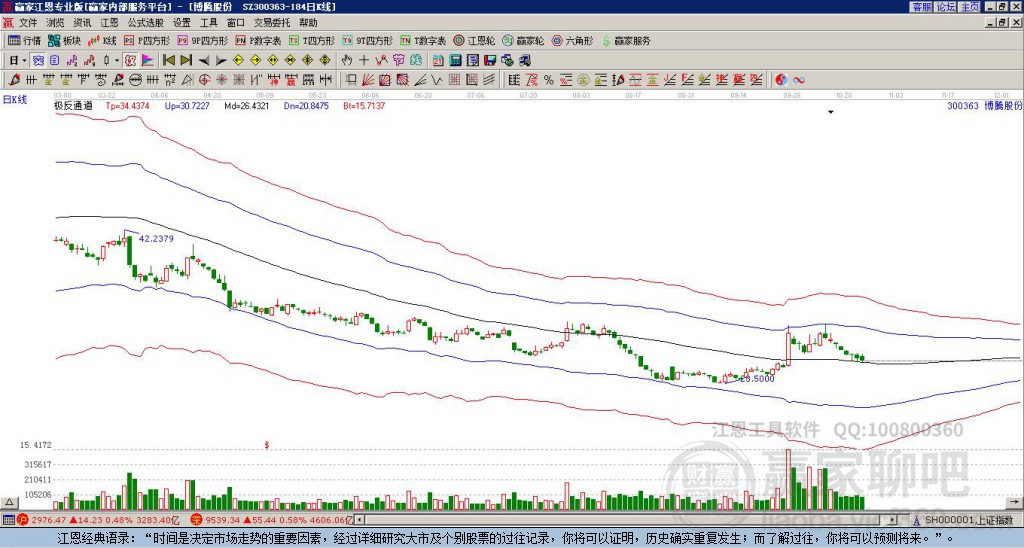This screenshot has width=1024, height=548.
Task: Click the infinity loop icon
Action: (798, 80)
